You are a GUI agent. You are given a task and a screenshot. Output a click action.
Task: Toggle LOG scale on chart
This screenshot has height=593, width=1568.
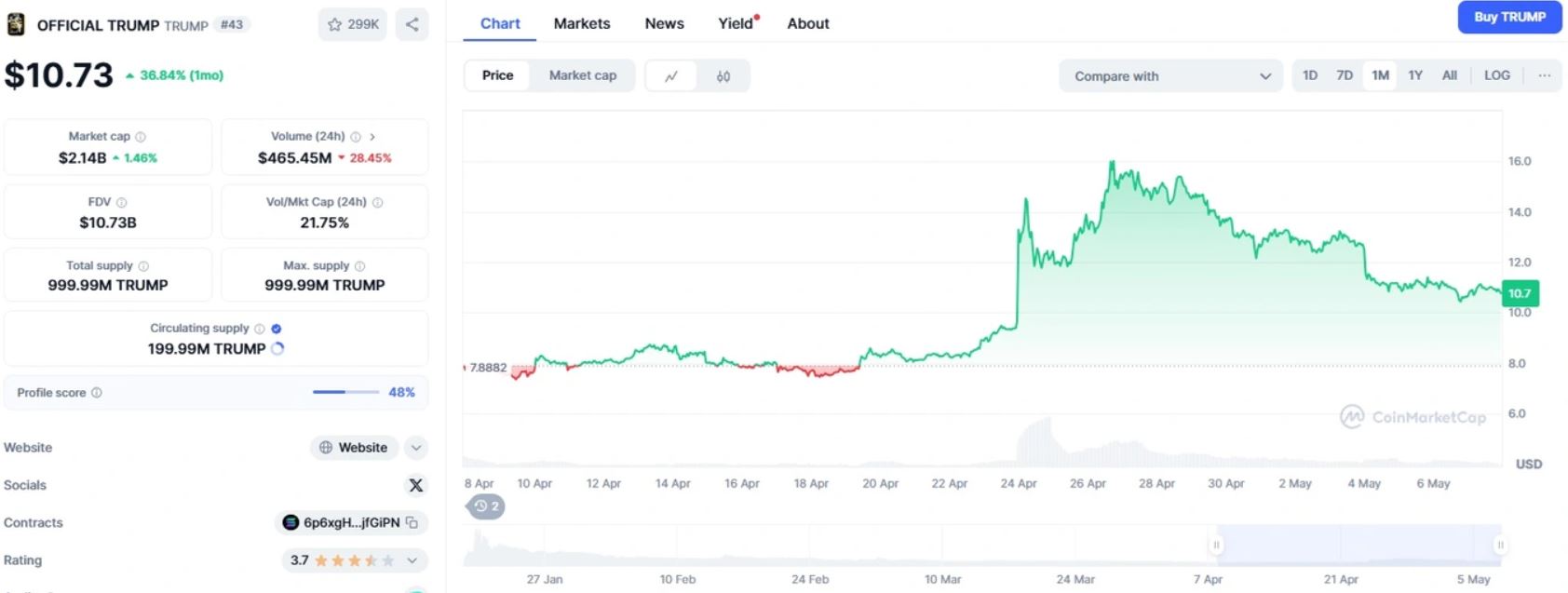[x=1497, y=75]
